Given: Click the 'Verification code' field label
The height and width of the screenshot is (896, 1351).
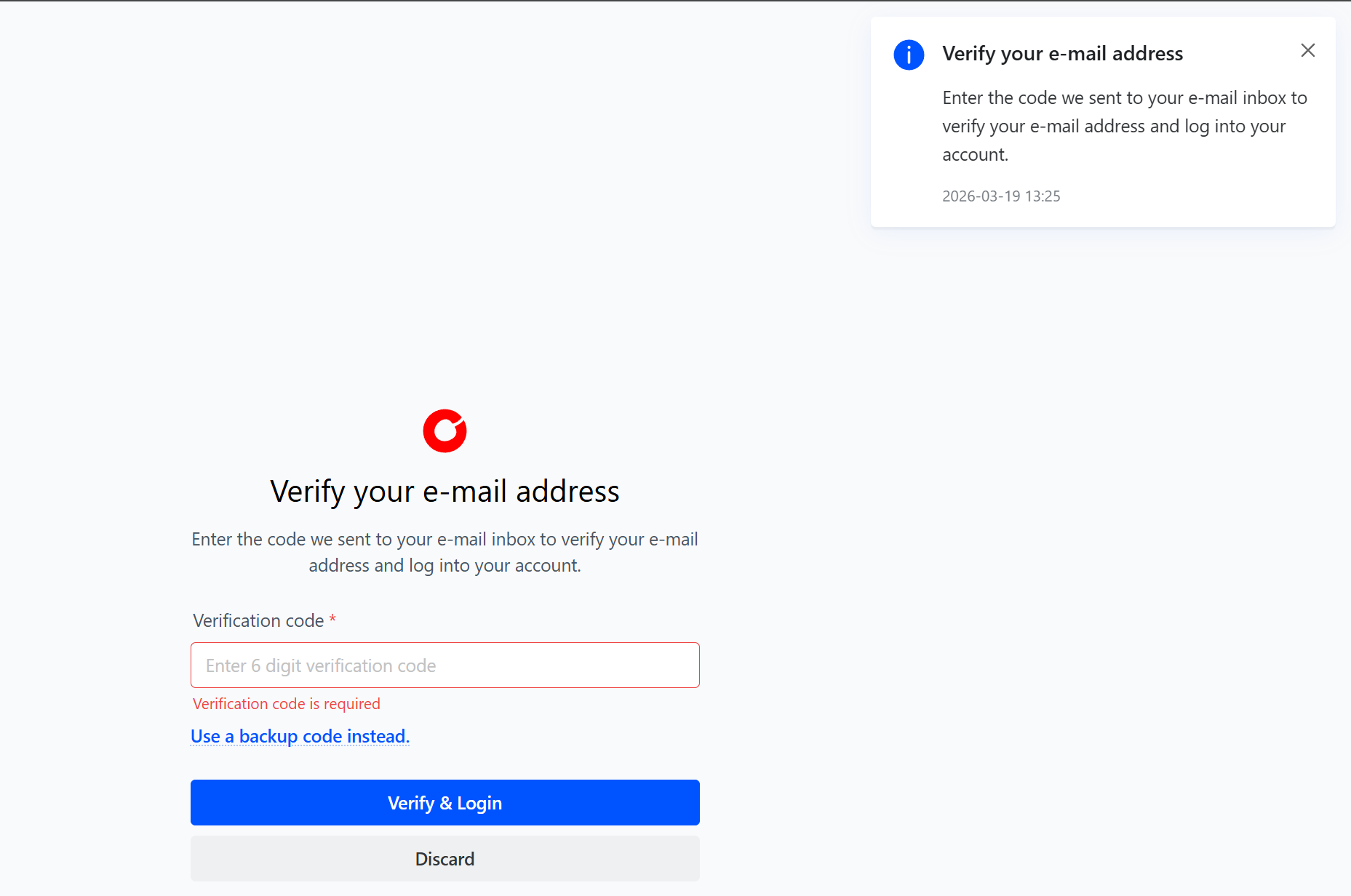Looking at the screenshot, I should point(258,620).
